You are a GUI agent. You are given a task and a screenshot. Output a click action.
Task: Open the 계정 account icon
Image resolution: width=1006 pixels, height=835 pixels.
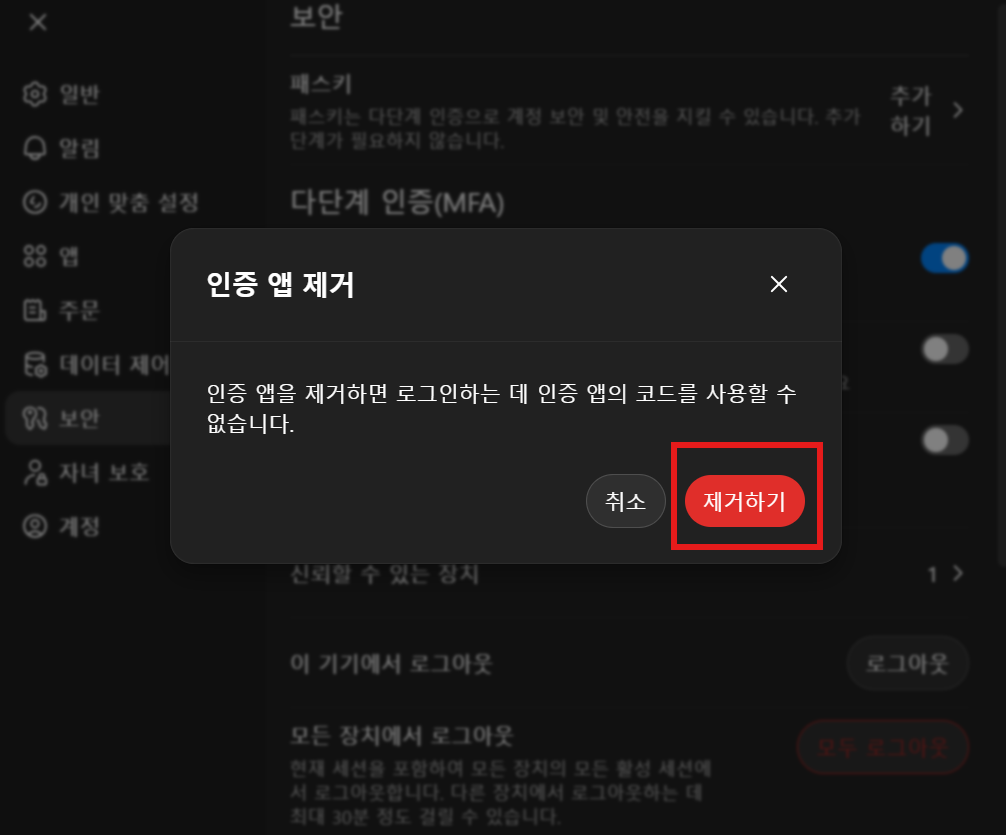35,527
